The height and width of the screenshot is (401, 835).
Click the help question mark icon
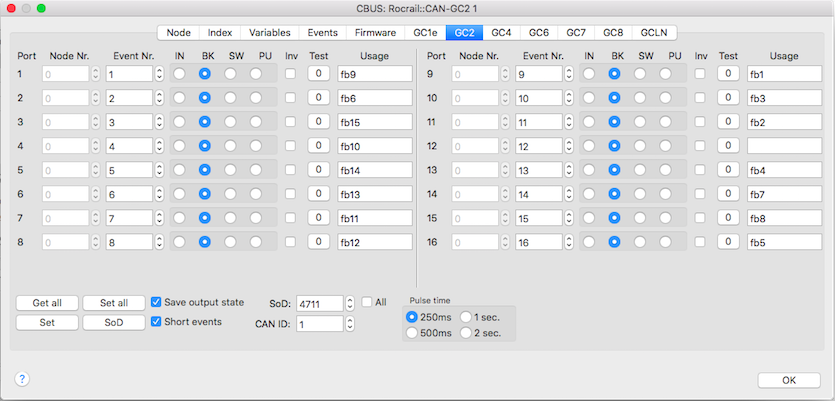(22, 379)
